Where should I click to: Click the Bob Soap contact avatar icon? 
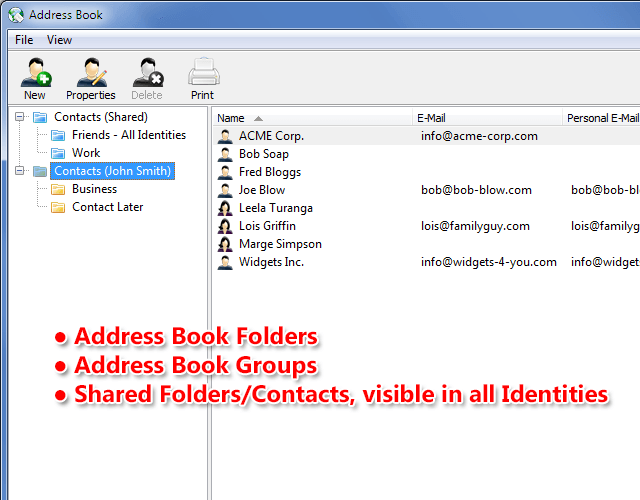(225, 154)
